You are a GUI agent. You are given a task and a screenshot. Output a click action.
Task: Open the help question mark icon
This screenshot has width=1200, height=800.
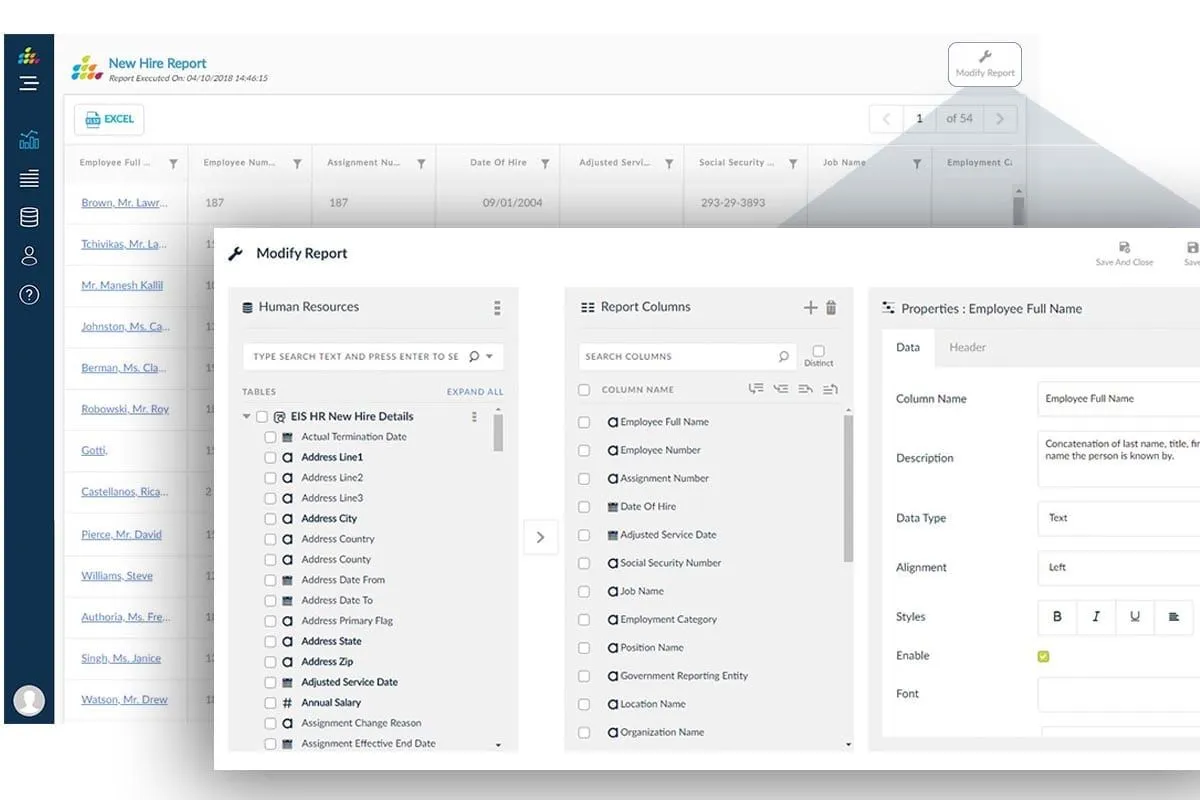(x=29, y=294)
